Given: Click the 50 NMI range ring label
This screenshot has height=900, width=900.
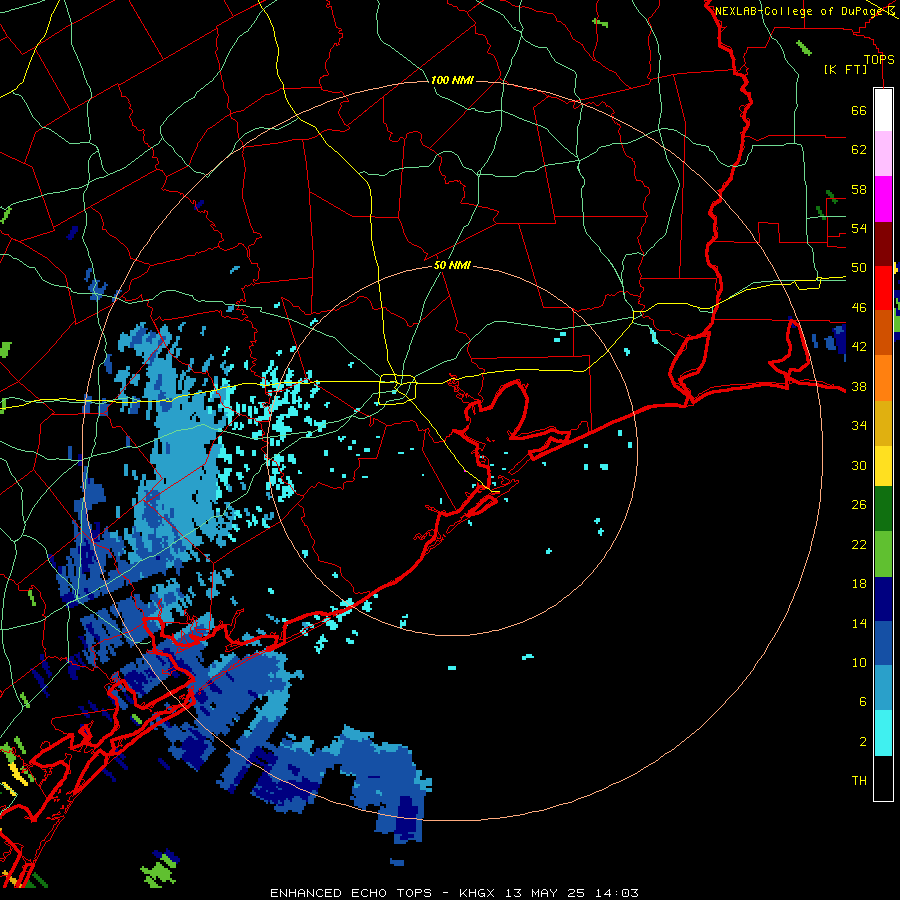Looking at the screenshot, I should tap(452, 265).
